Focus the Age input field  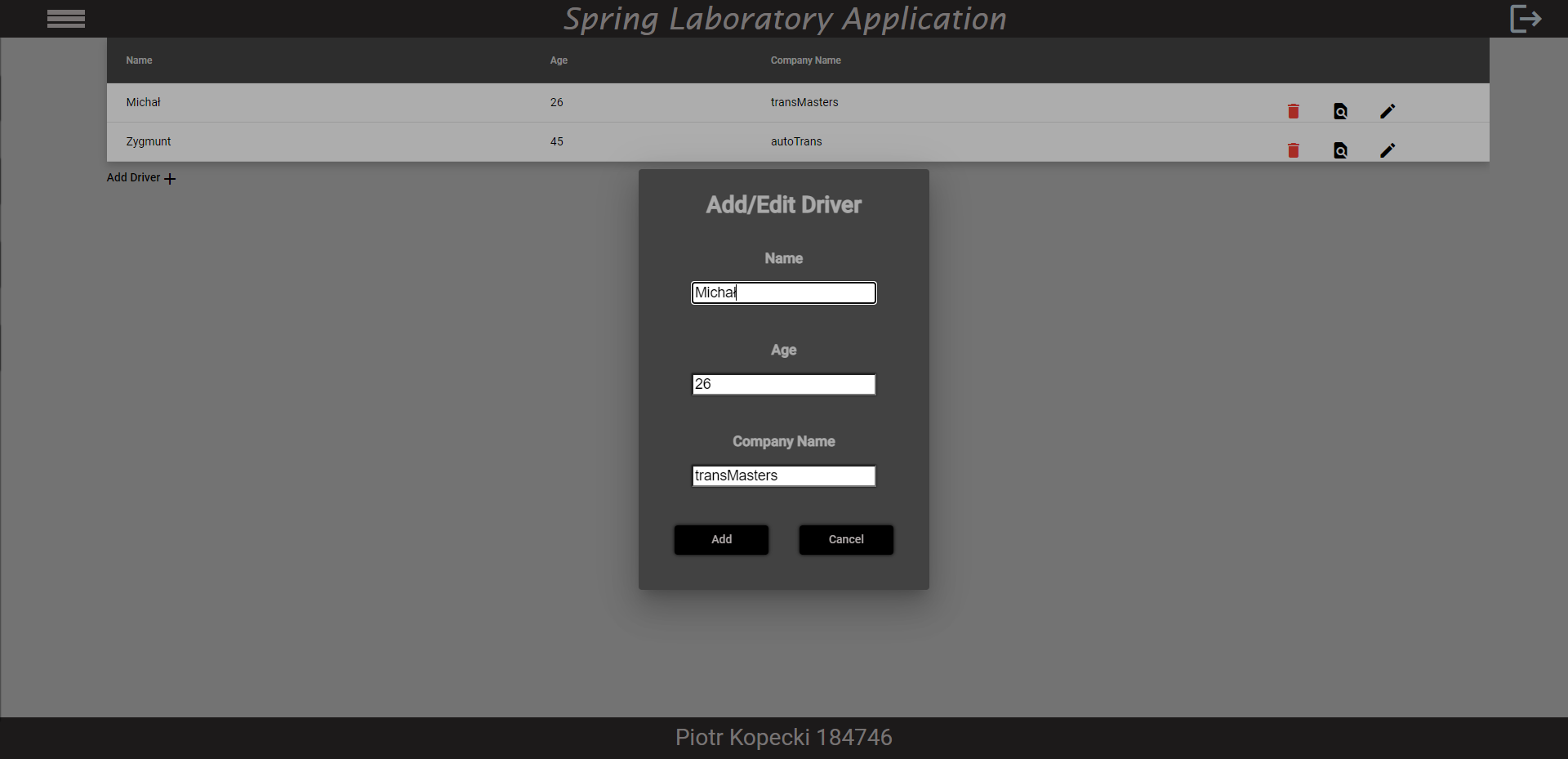point(784,384)
